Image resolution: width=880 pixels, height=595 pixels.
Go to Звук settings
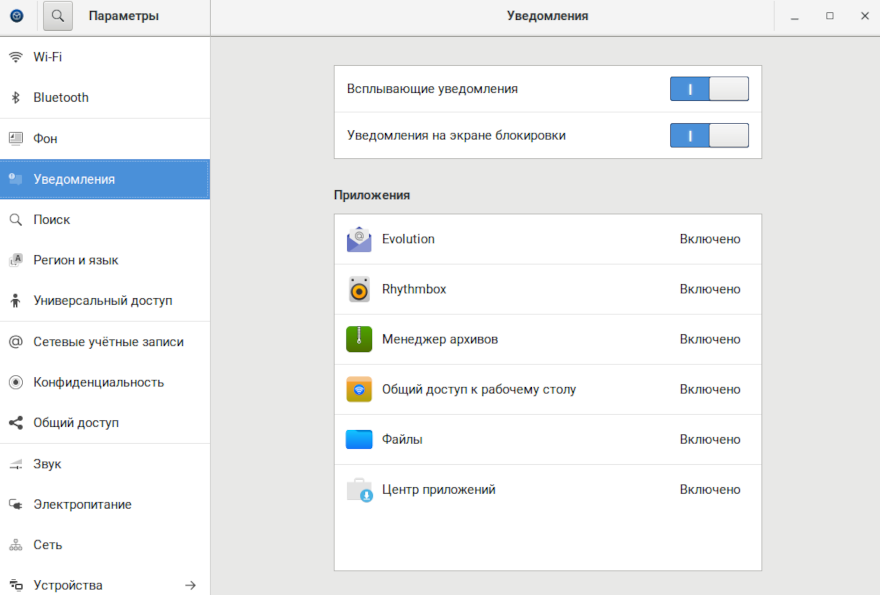[x=48, y=464]
